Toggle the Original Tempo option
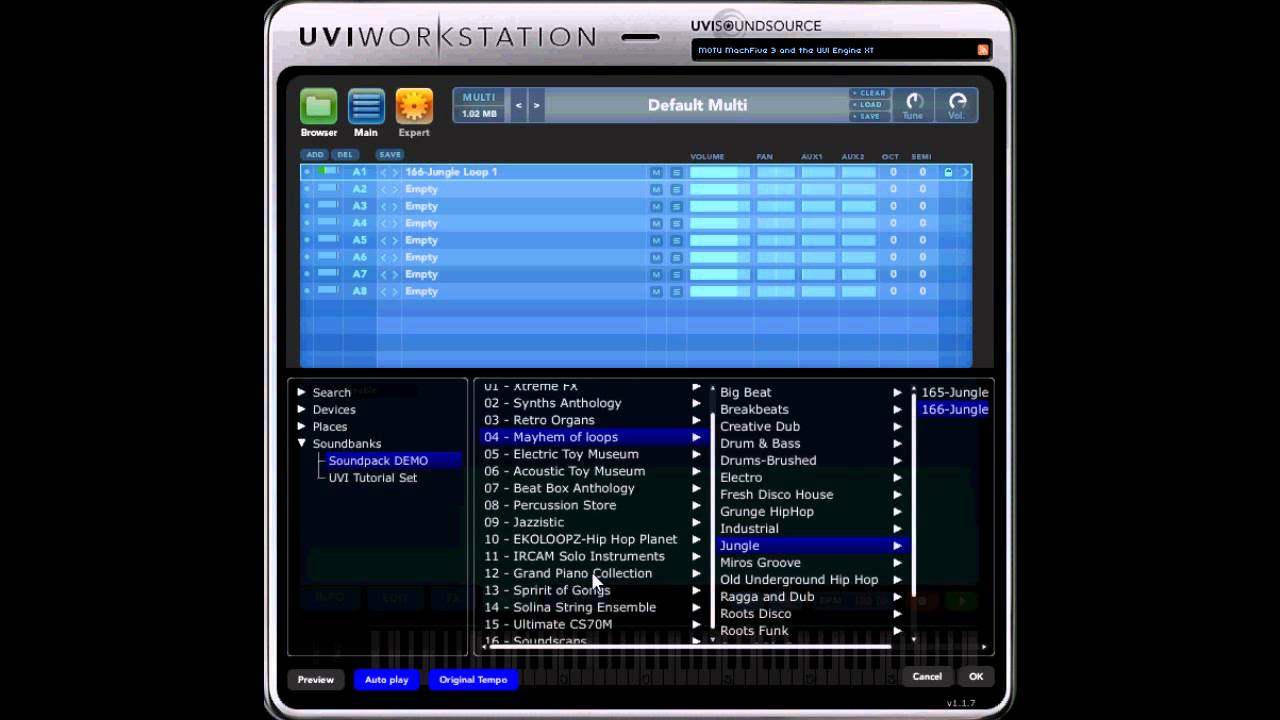1280x720 pixels. (x=473, y=679)
